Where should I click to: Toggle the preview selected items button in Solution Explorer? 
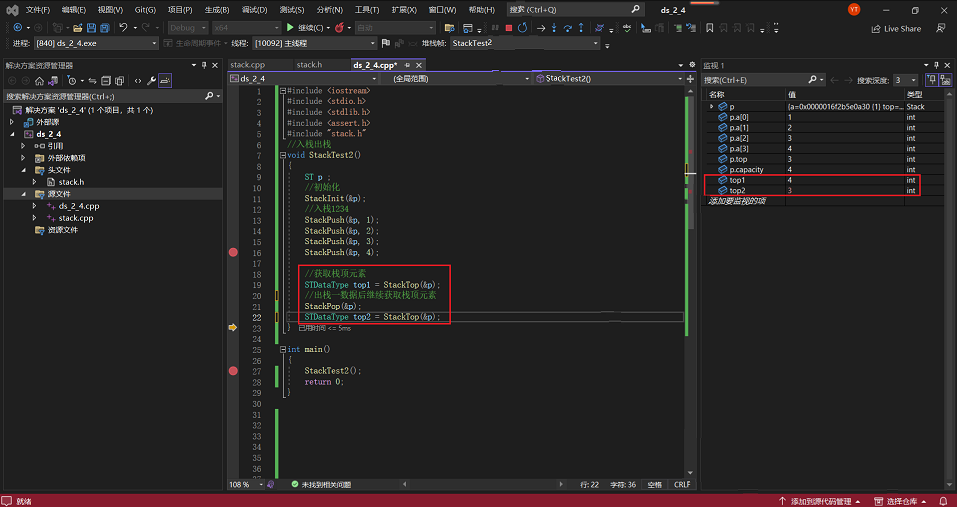point(165,81)
